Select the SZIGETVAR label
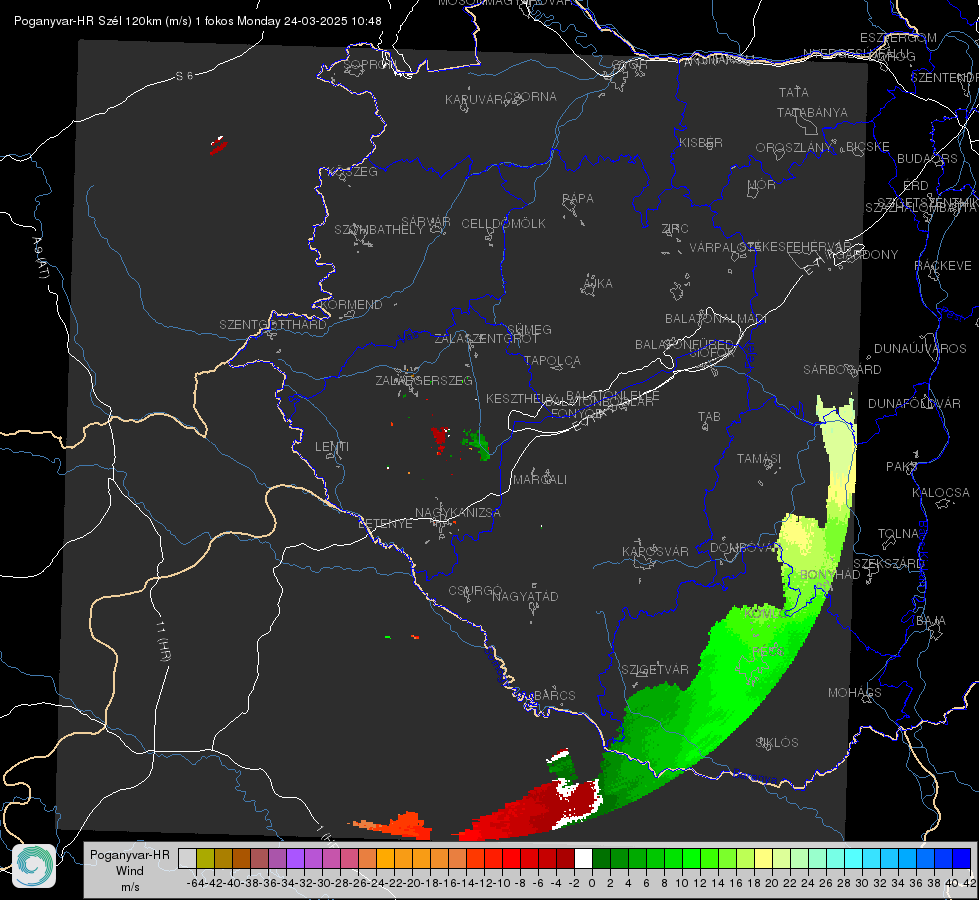This screenshot has height=900, width=979. point(655,670)
